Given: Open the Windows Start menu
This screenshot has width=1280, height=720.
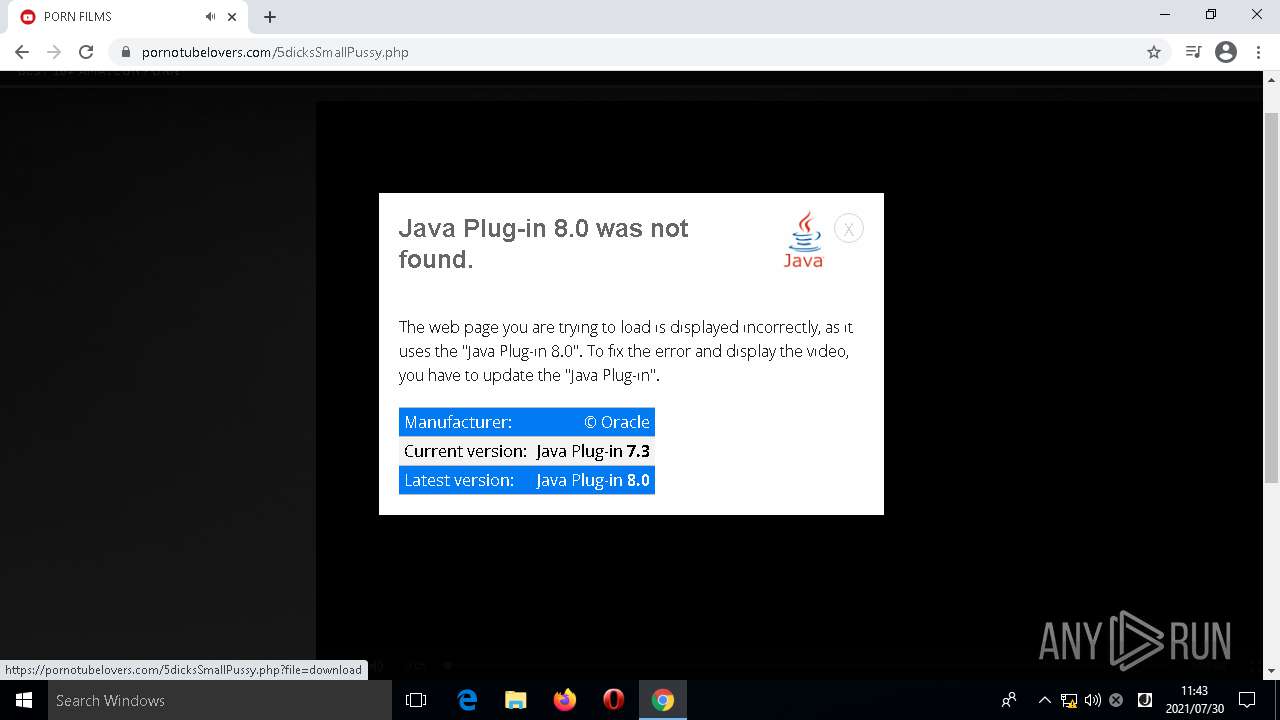Looking at the screenshot, I should pos(24,700).
